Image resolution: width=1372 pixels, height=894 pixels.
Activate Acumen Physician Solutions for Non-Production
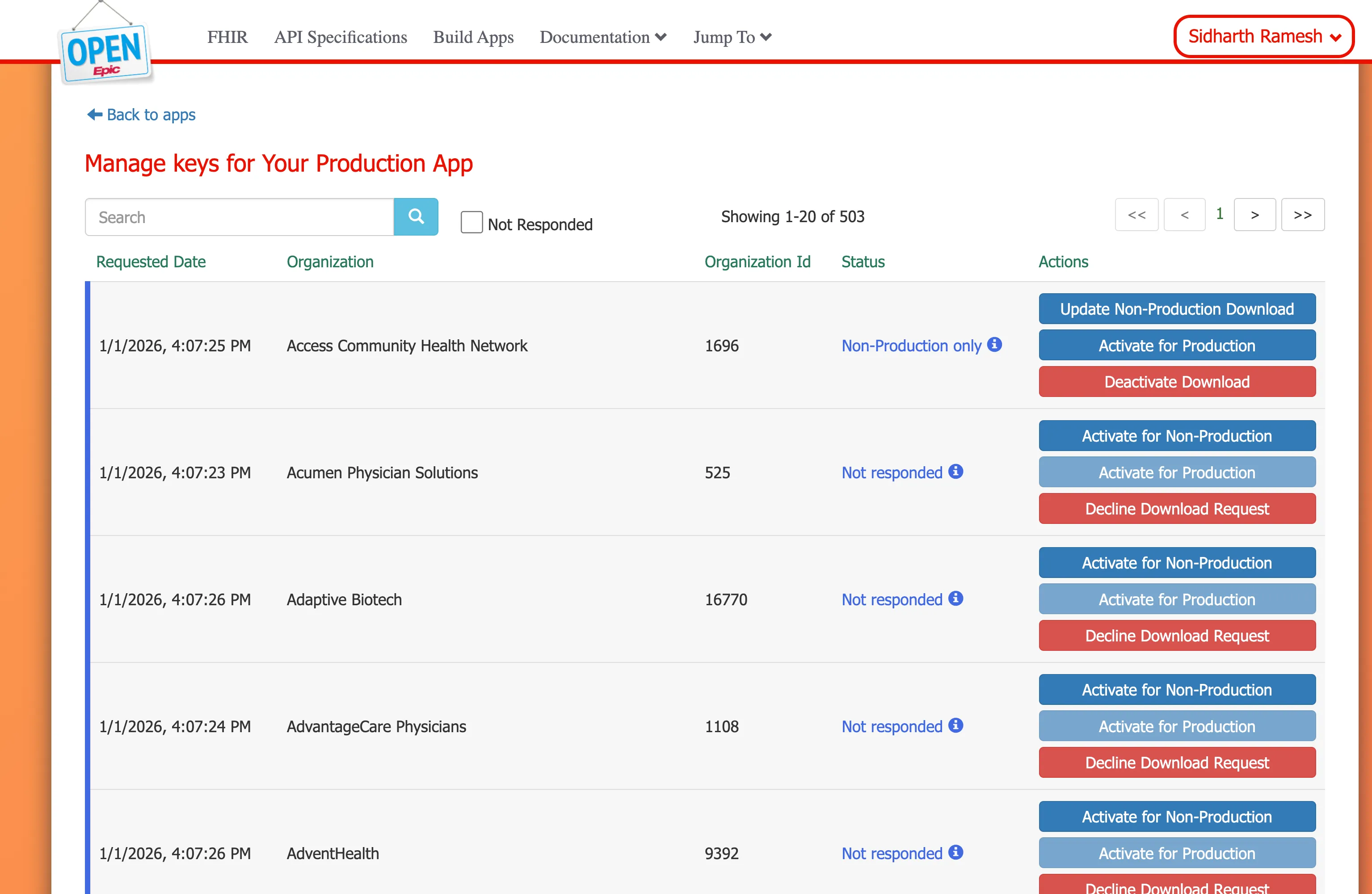click(1177, 435)
